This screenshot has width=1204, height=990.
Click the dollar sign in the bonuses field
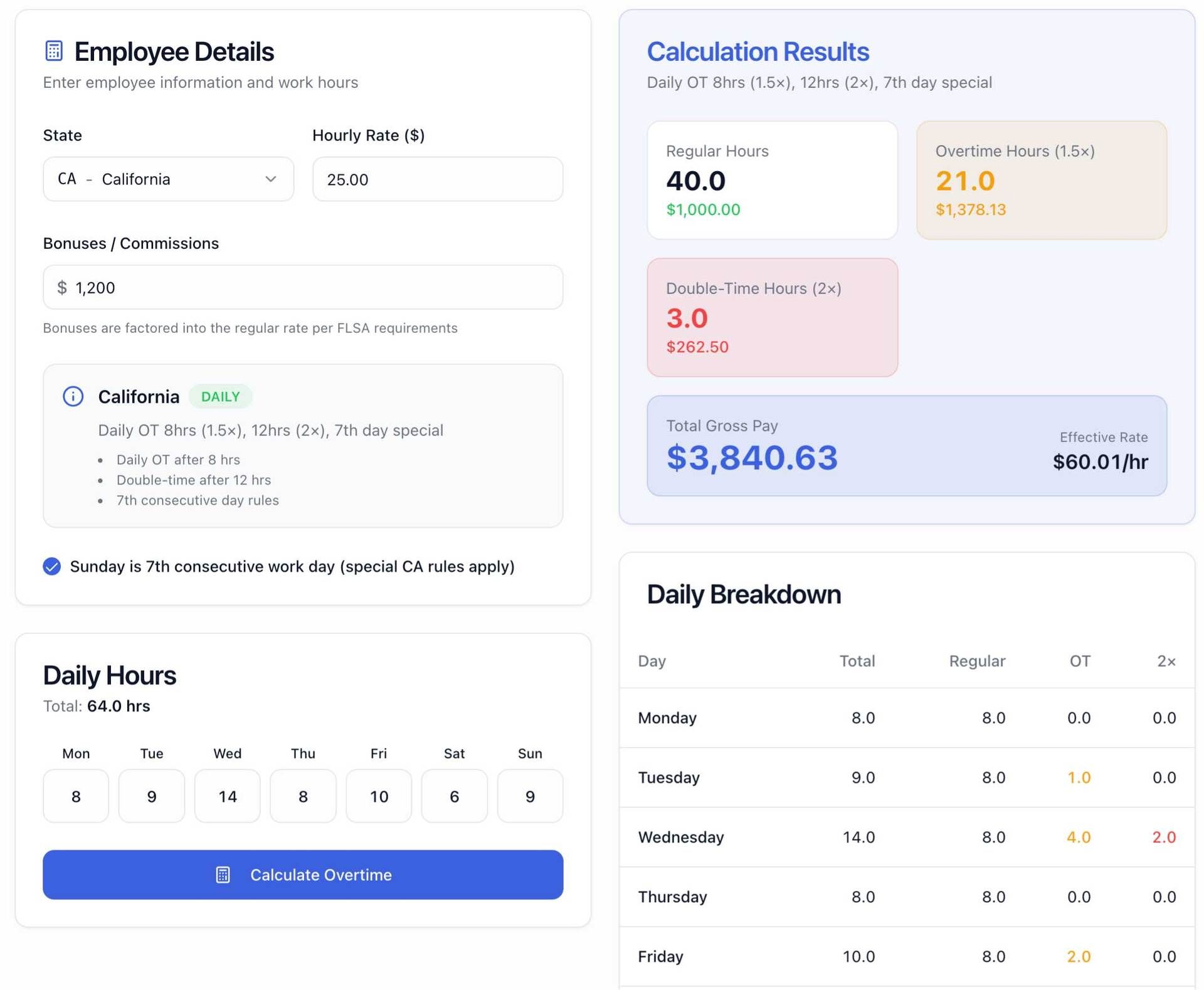point(61,287)
